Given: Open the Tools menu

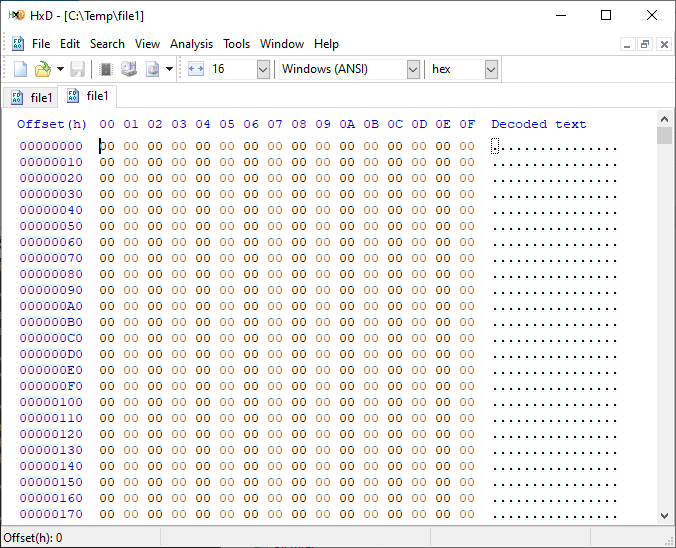Looking at the screenshot, I should pos(236,44).
